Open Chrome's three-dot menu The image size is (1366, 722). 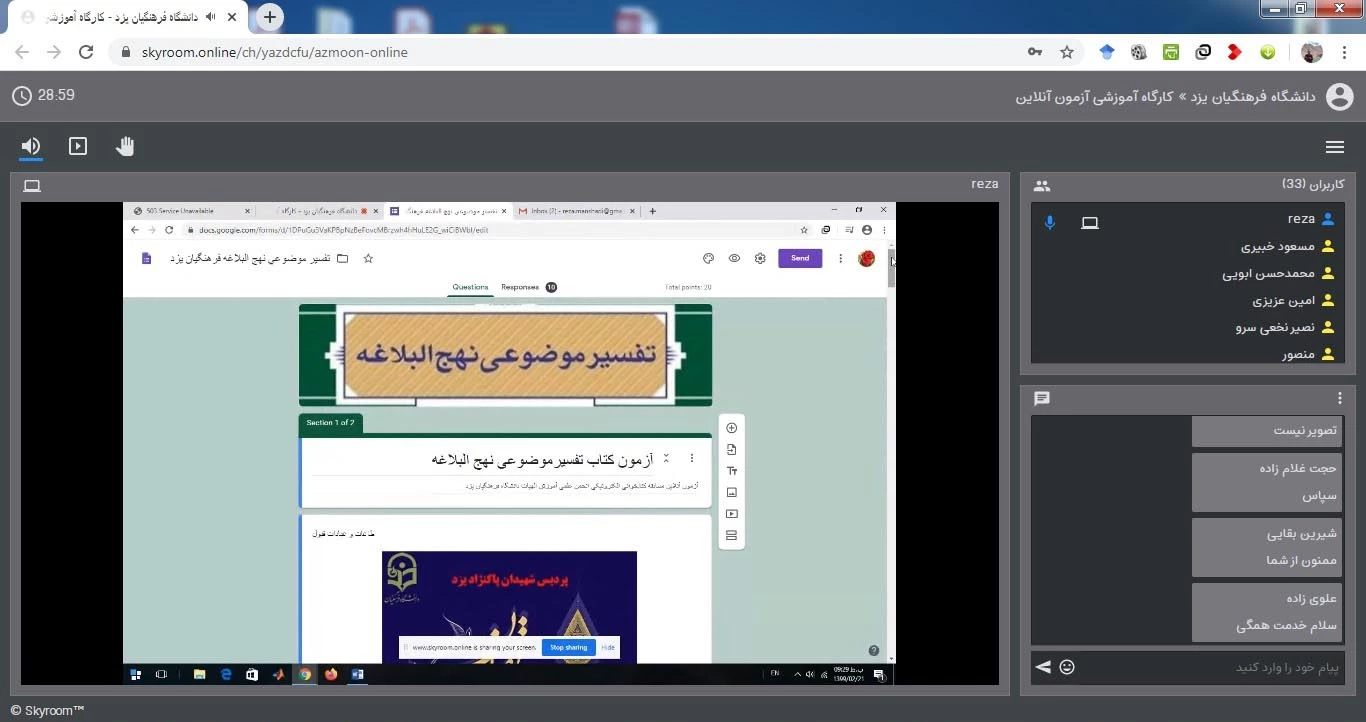click(x=1345, y=52)
